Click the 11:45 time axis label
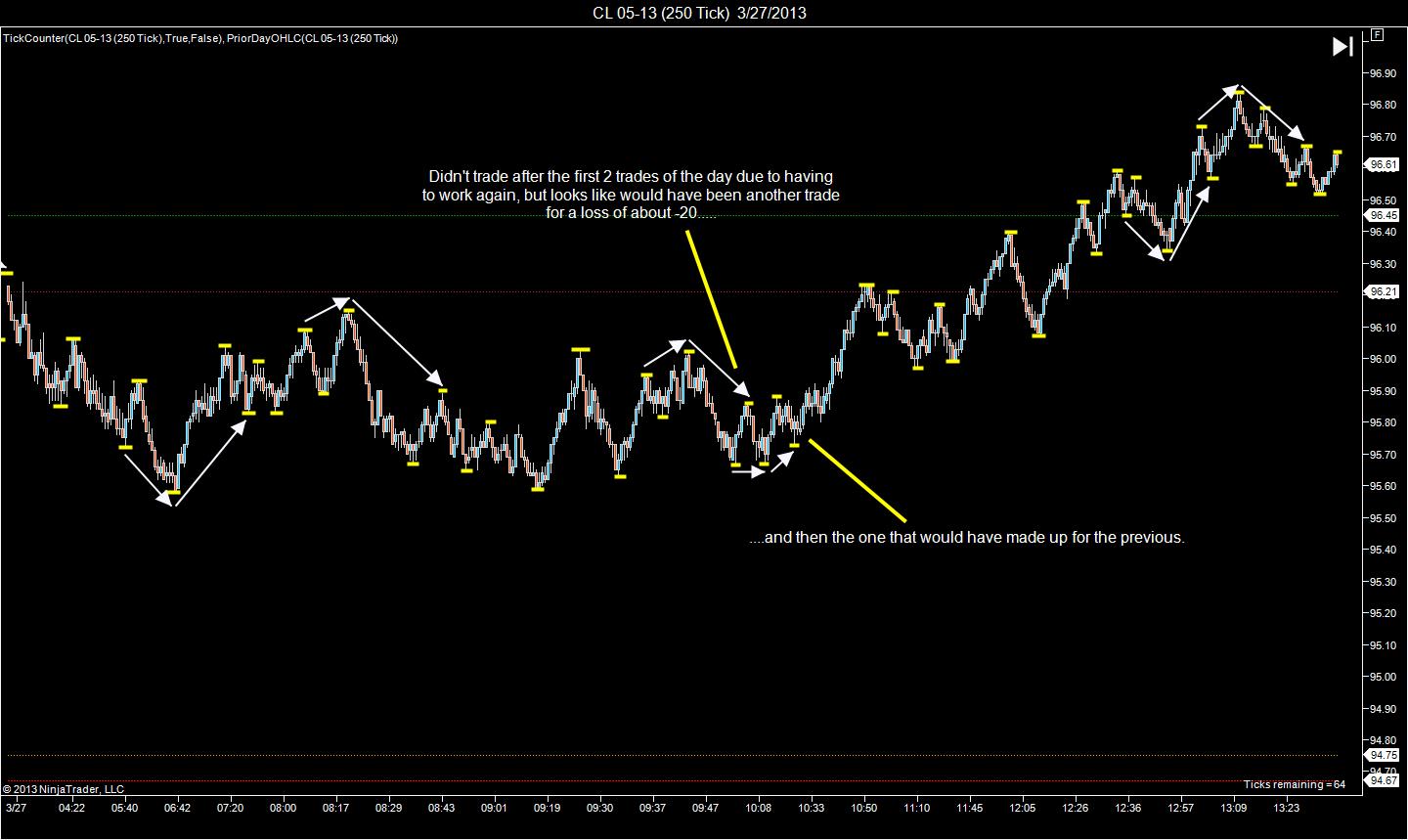Screen dimensions: 1408x840 tap(969, 808)
